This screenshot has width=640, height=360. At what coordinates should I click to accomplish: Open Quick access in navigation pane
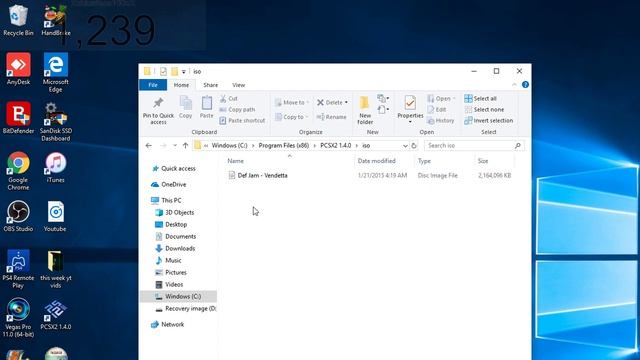point(173,168)
